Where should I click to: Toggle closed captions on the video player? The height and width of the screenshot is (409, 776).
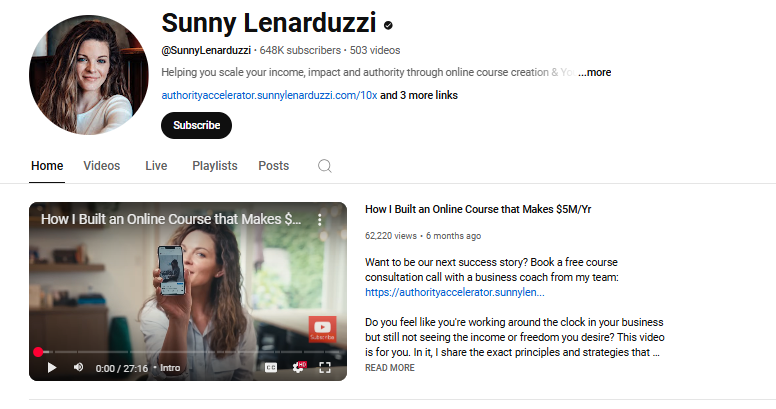click(271, 367)
